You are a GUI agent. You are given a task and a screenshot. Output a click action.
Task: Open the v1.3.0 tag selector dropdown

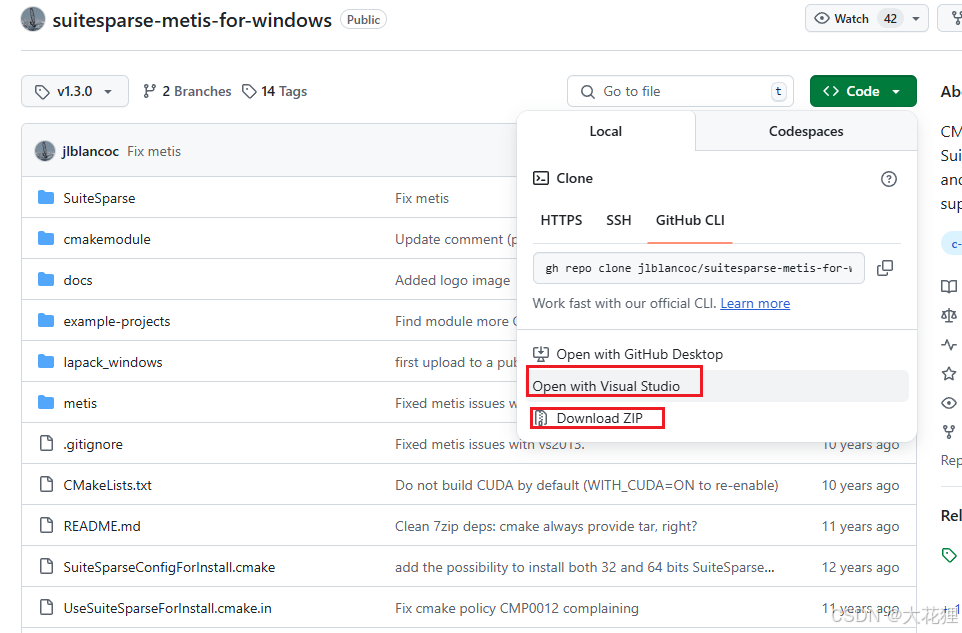click(75, 91)
